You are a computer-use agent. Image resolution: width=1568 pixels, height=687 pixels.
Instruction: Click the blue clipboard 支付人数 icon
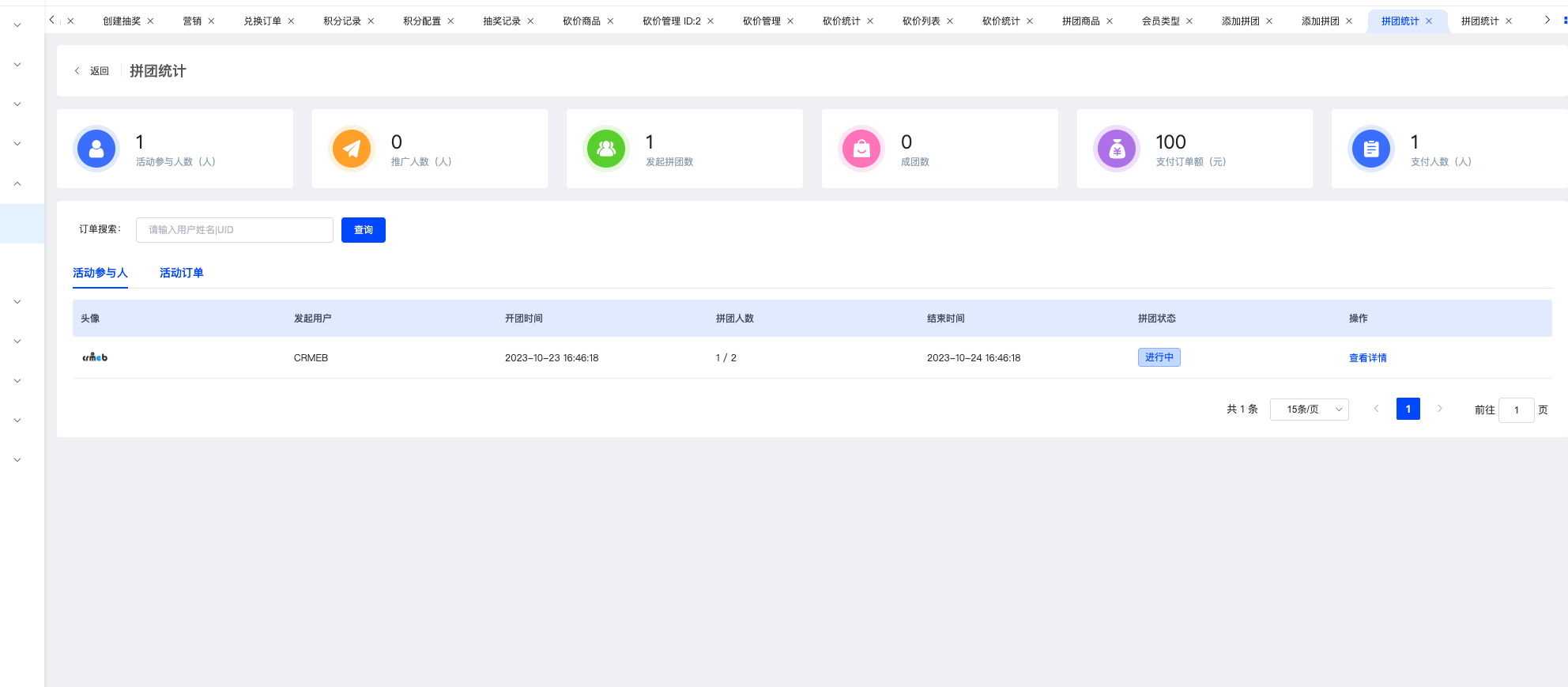pos(1371,149)
